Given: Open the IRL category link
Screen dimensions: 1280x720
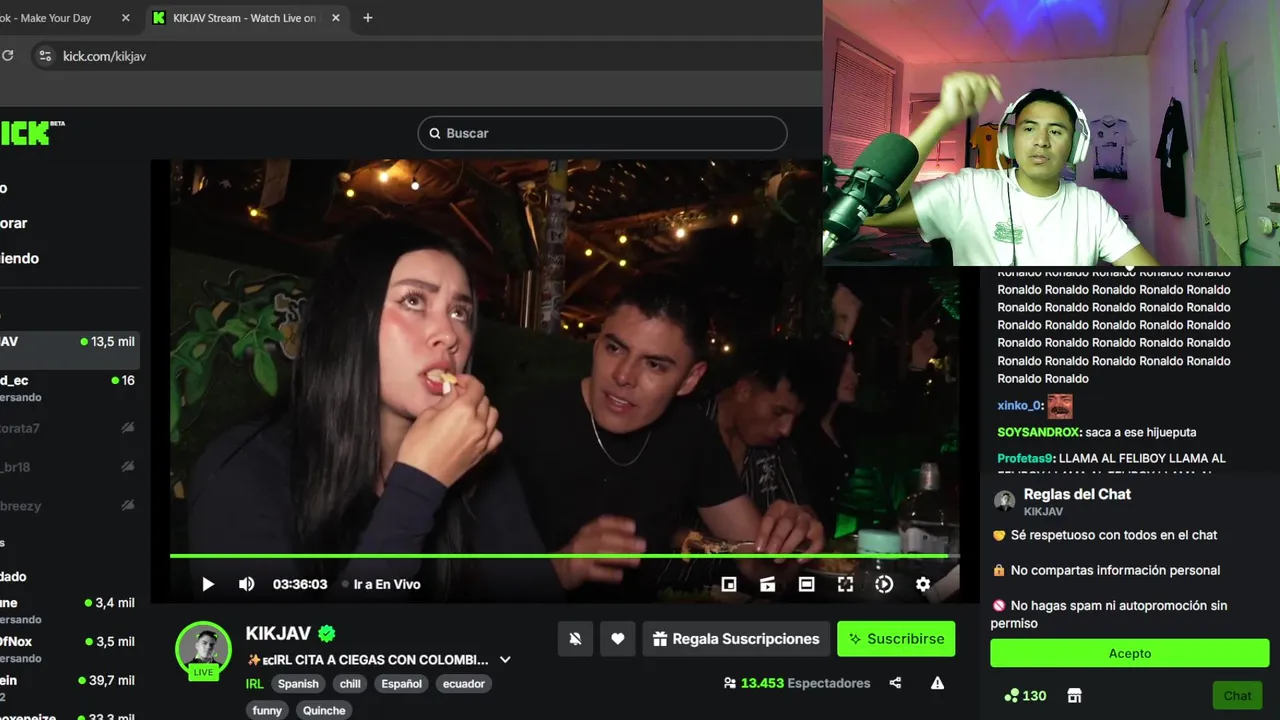Looking at the screenshot, I should tap(254, 684).
